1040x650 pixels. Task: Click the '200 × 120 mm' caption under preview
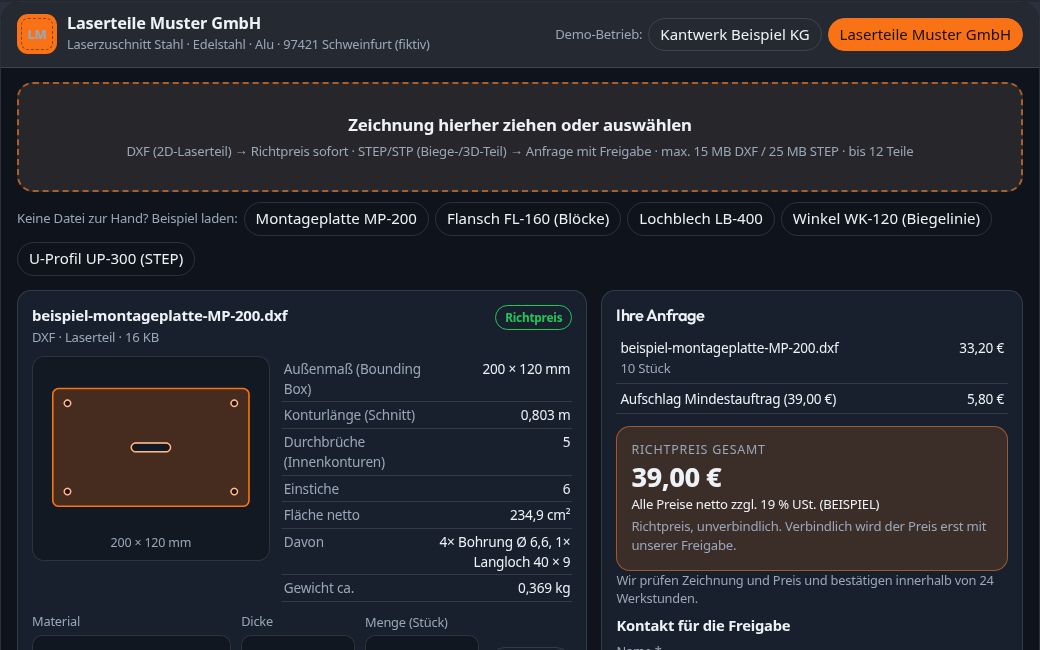151,543
